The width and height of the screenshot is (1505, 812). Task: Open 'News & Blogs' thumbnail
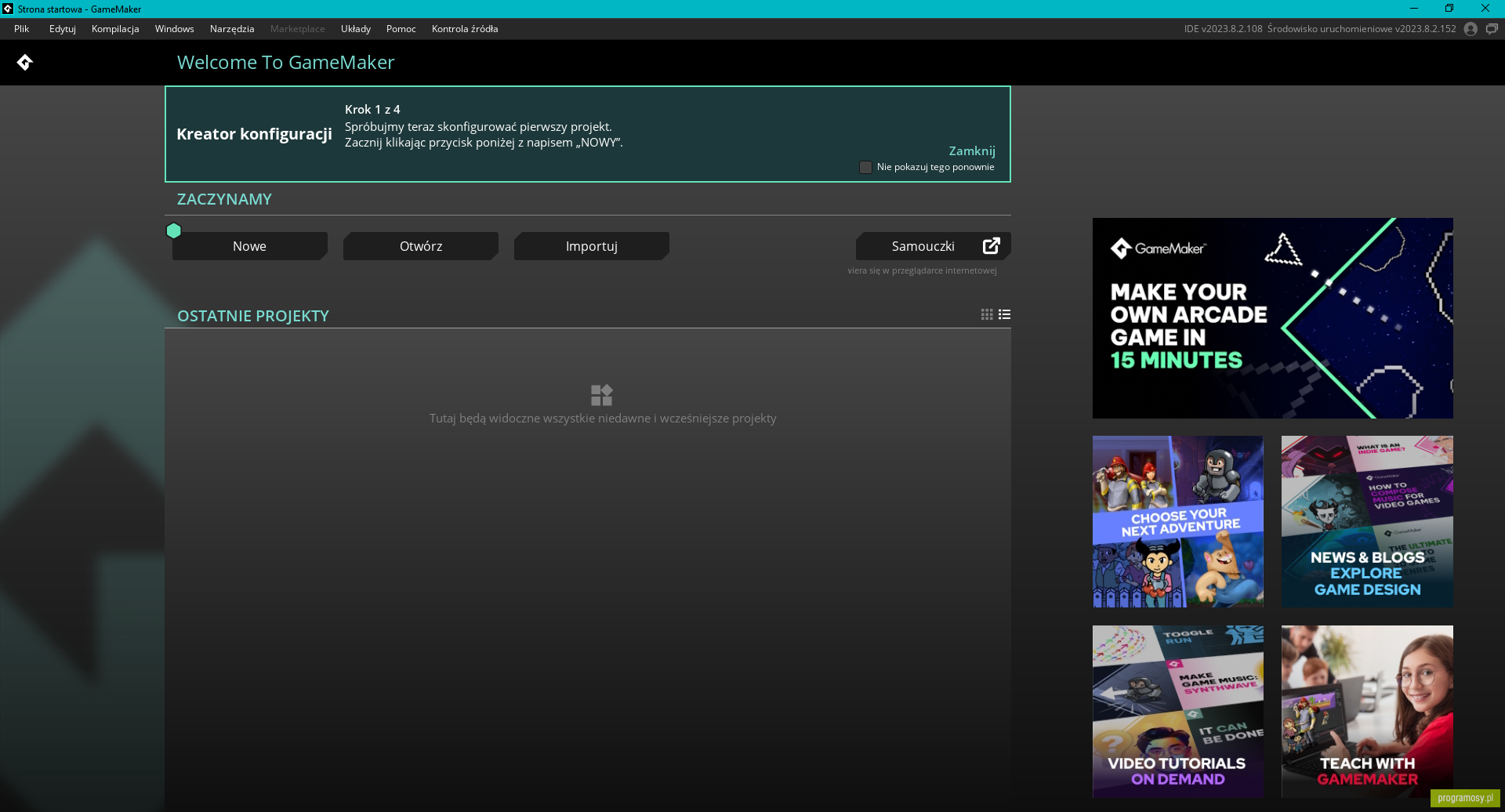(x=1367, y=521)
